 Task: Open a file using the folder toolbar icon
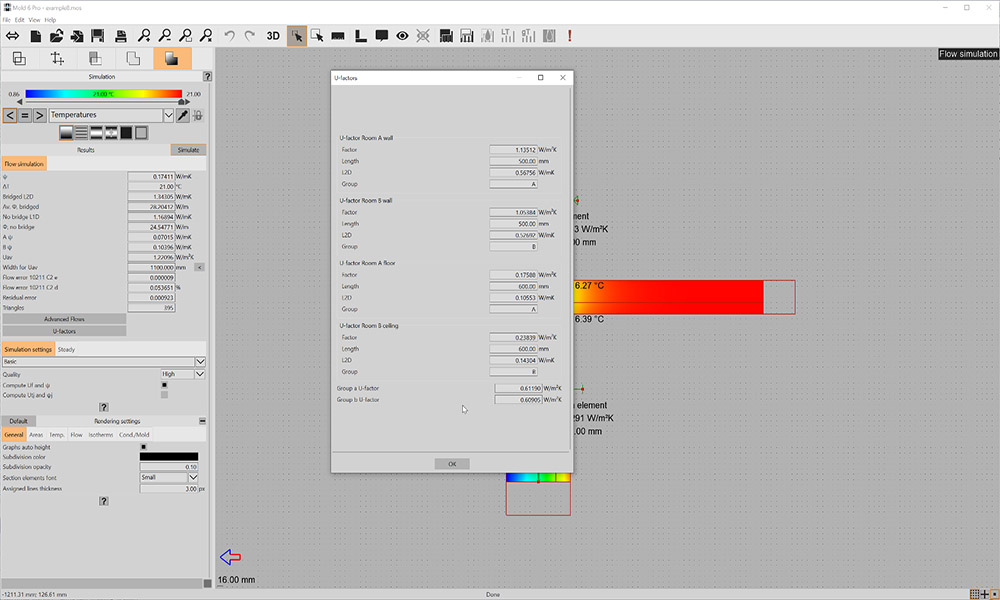click(56, 36)
